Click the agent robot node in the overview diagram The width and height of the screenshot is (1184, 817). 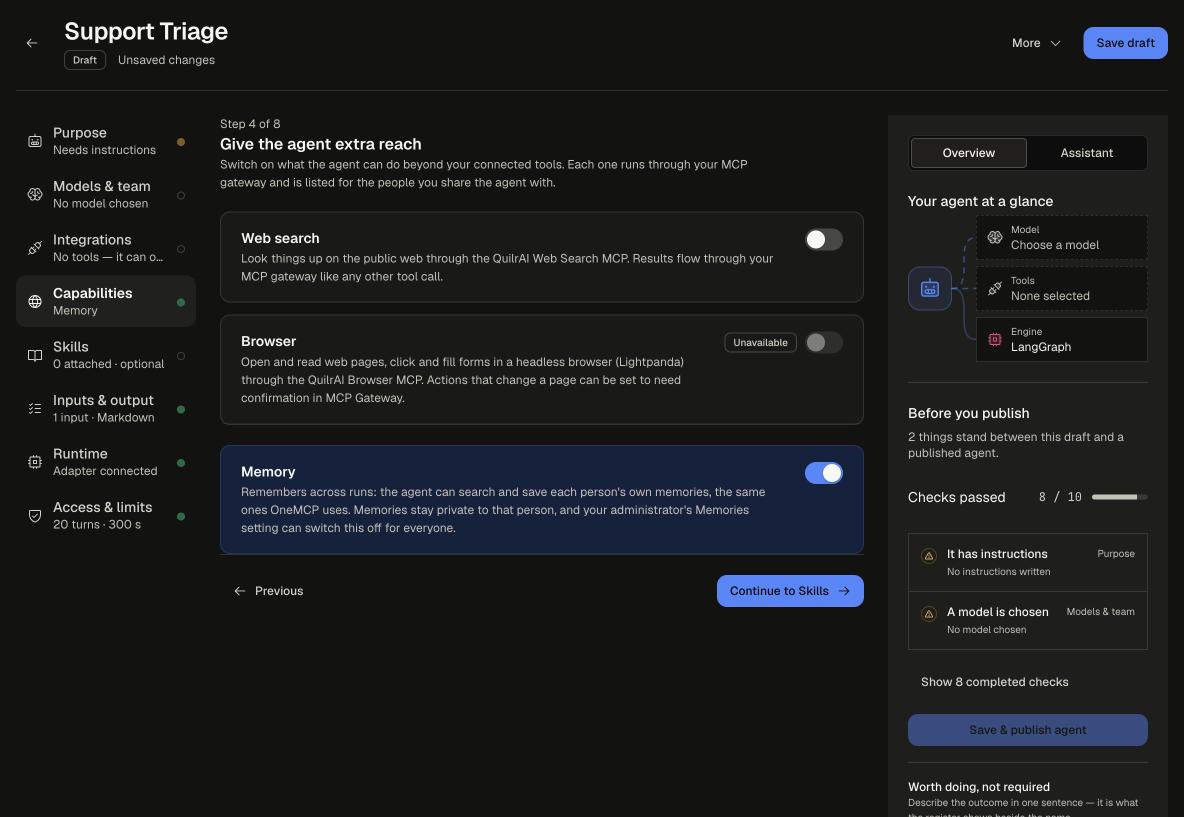(x=930, y=288)
